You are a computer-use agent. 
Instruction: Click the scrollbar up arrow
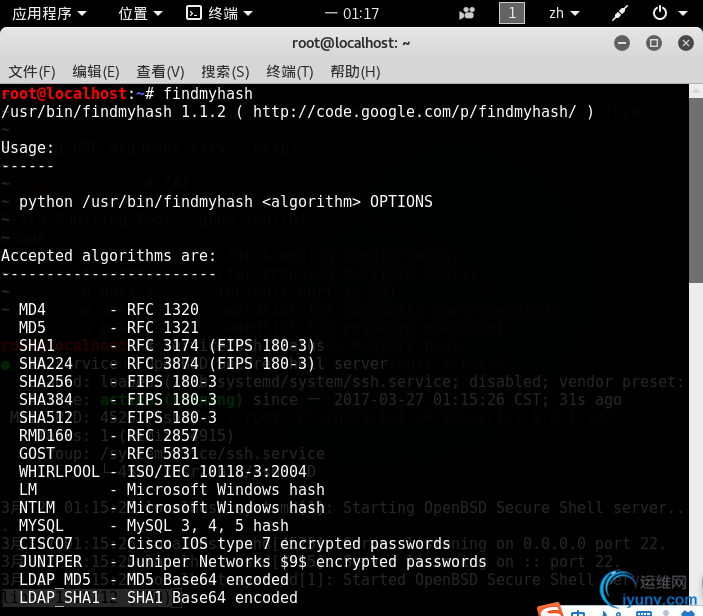(x=696, y=91)
